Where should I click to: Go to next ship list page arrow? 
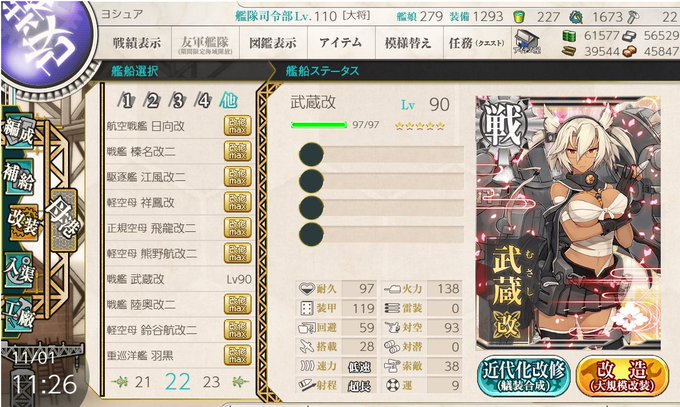[x=239, y=382]
